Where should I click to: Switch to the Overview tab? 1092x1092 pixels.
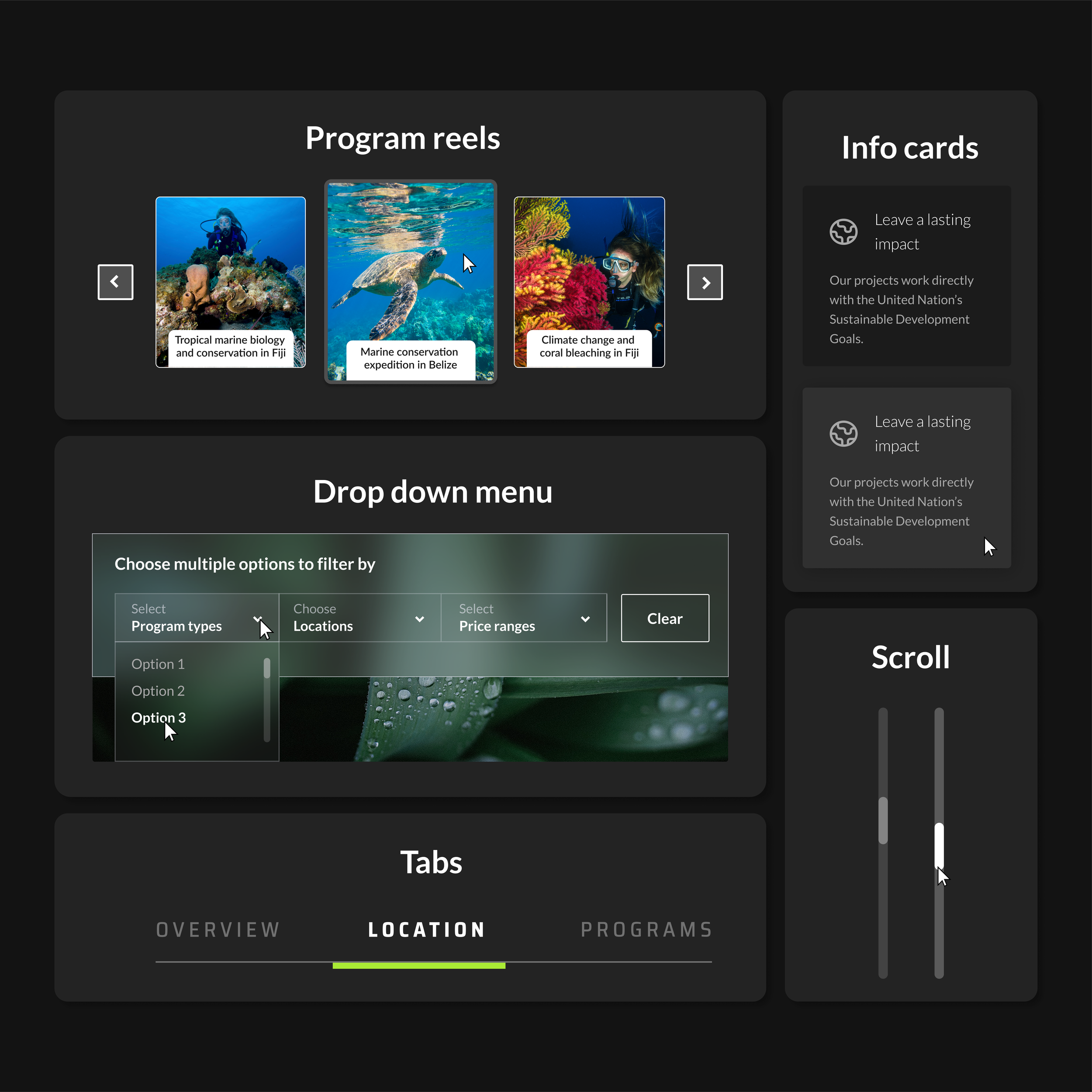(218, 930)
